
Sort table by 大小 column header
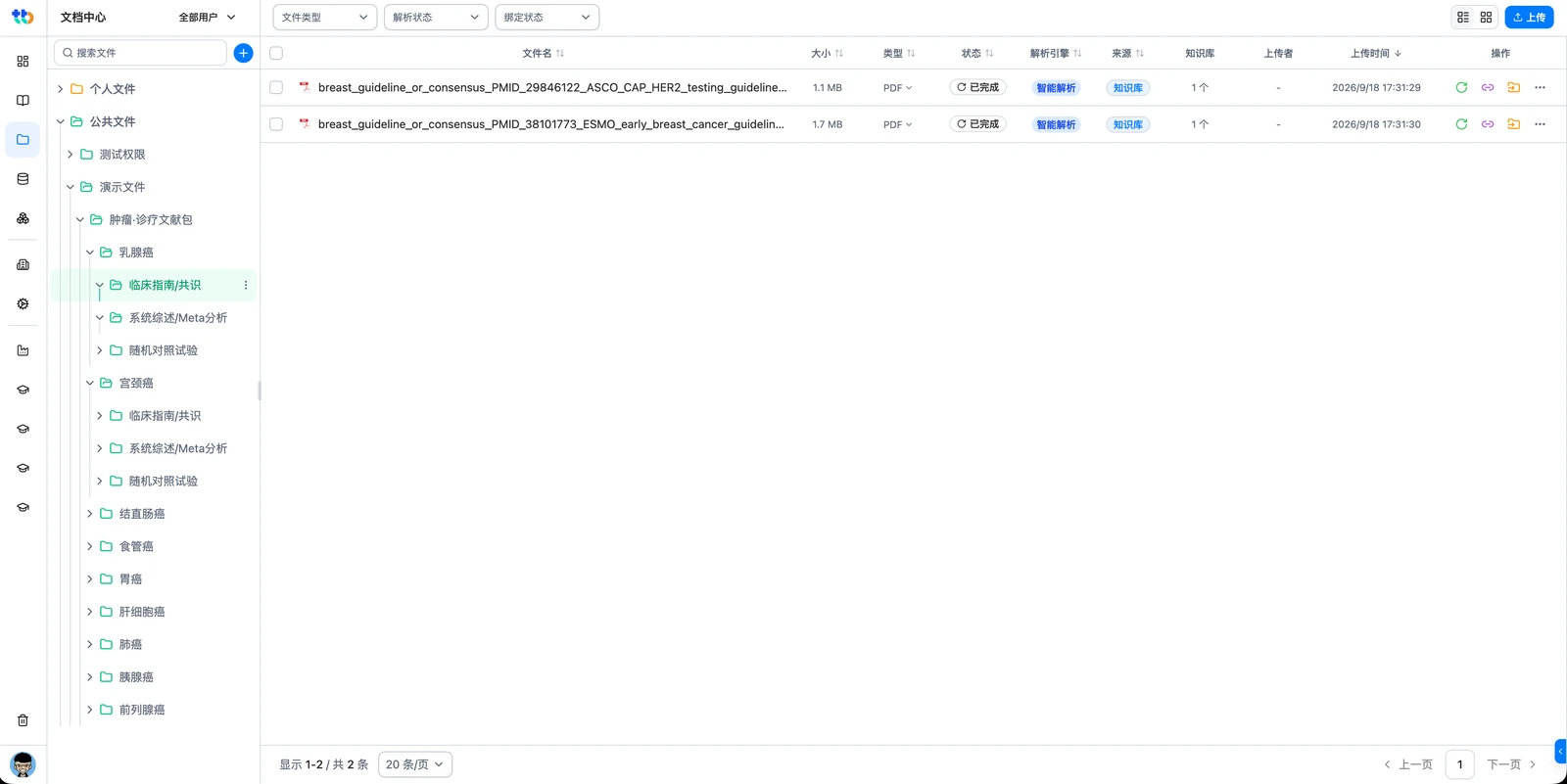tap(827, 53)
